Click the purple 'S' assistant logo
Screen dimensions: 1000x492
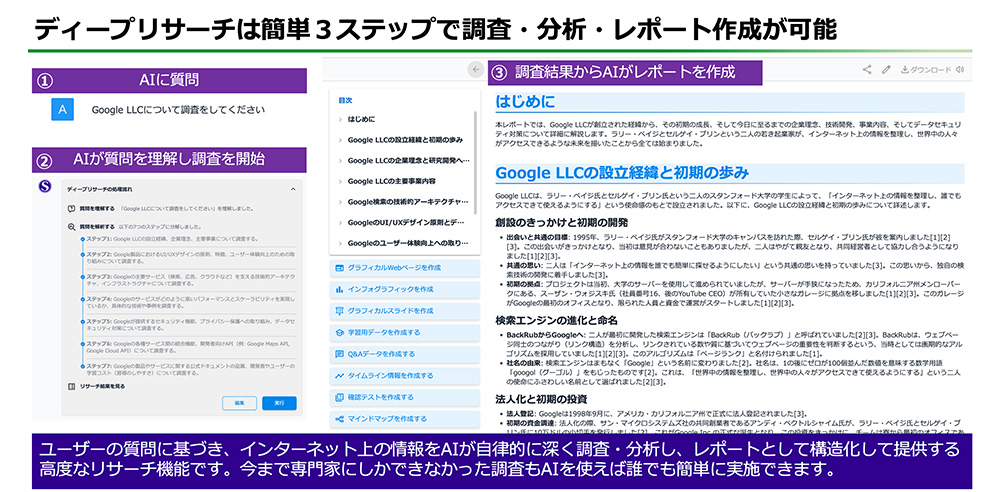(44, 187)
